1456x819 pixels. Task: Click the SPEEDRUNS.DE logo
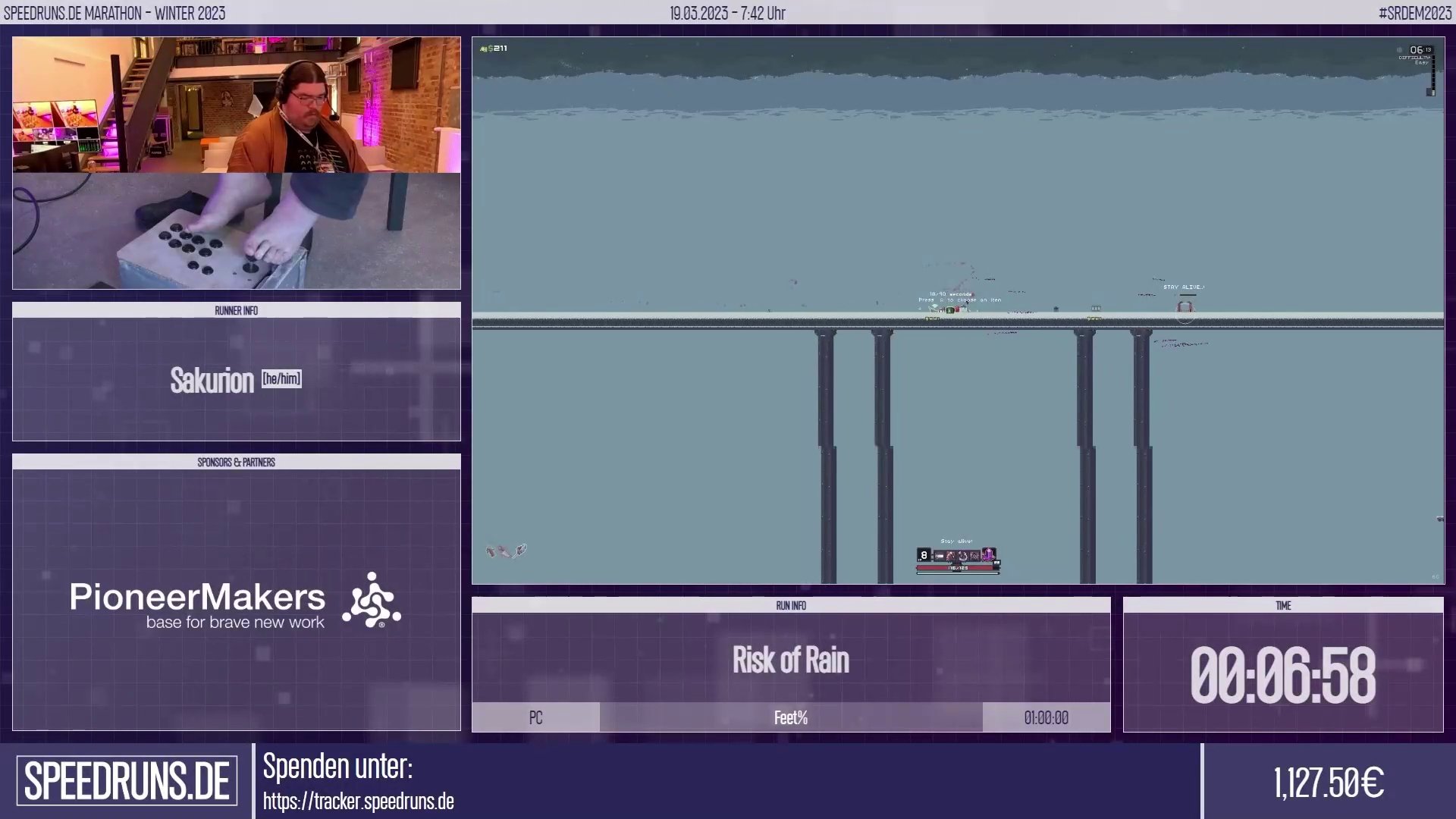click(127, 781)
